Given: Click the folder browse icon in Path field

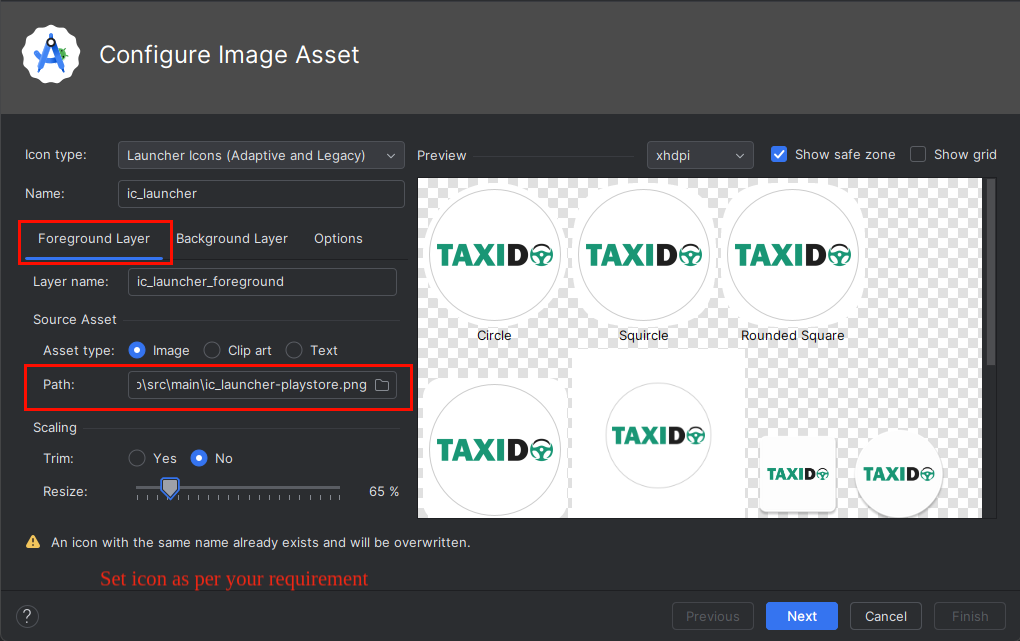Looking at the screenshot, I should coord(382,386).
